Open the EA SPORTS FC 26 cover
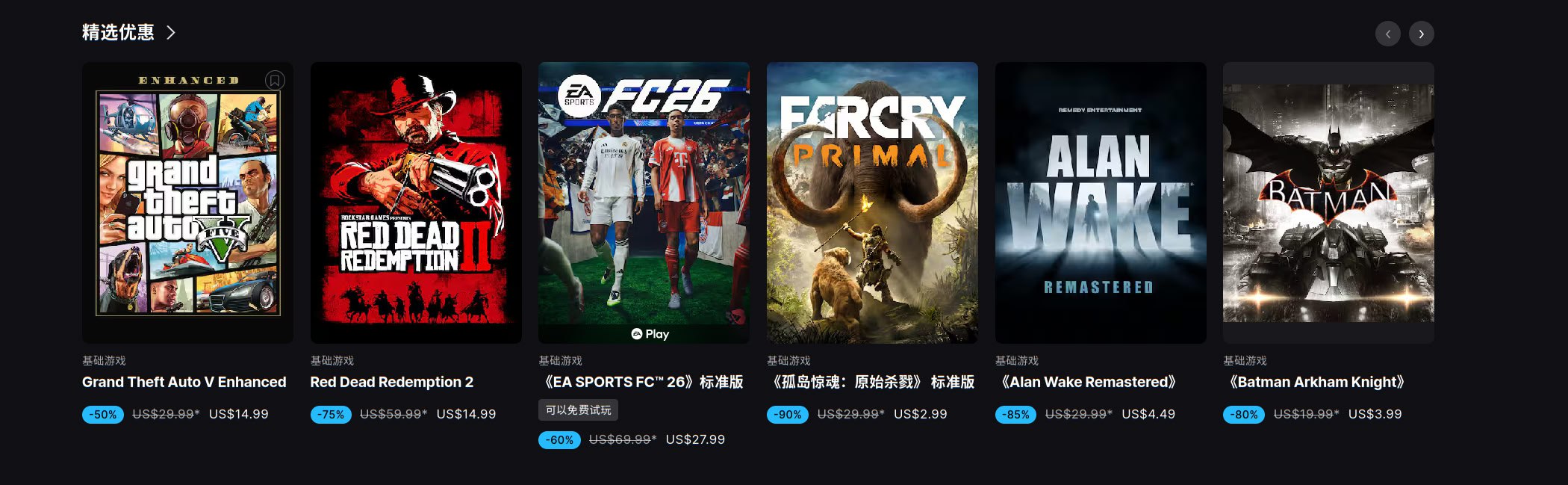 (x=644, y=203)
